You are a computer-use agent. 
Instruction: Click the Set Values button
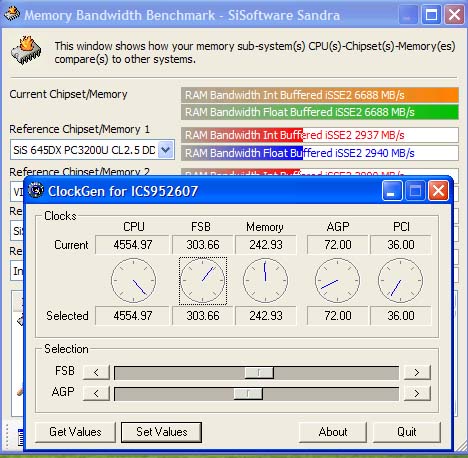point(161,432)
